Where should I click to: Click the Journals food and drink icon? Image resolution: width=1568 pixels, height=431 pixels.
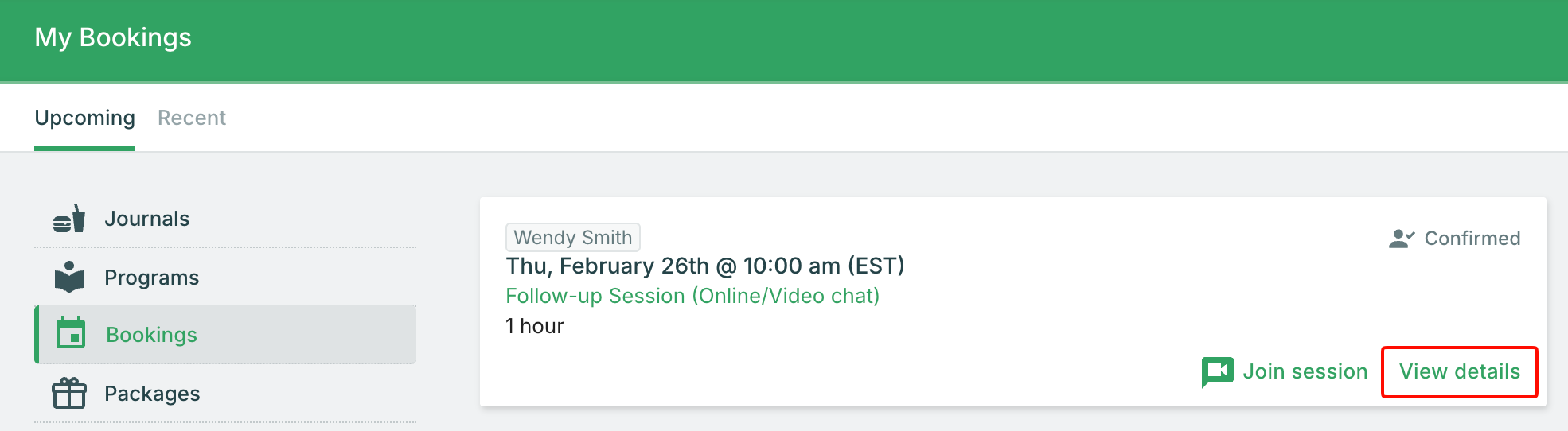coord(69,219)
